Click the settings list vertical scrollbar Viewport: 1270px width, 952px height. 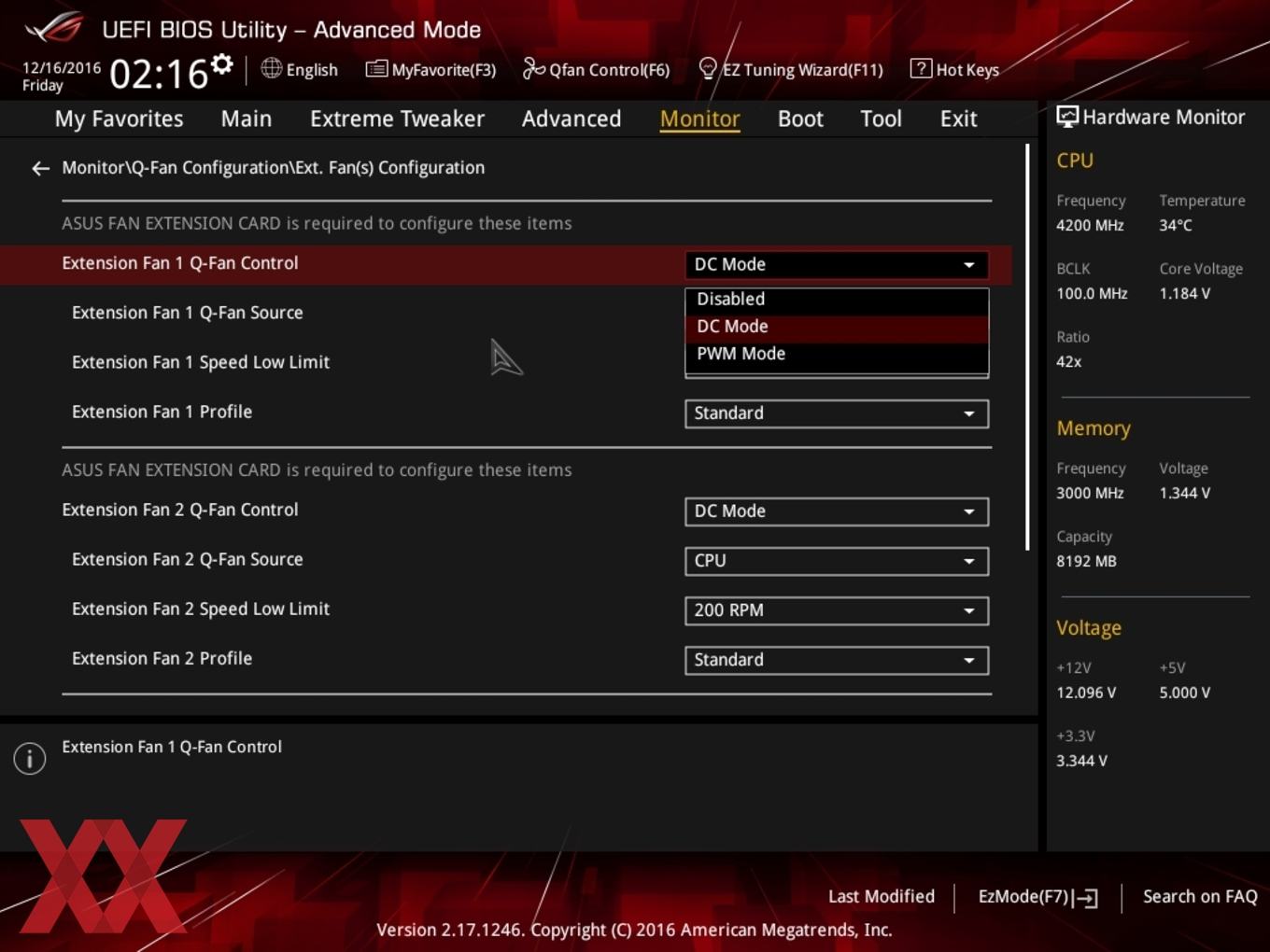pyautogui.click(x=1027, y=347)
